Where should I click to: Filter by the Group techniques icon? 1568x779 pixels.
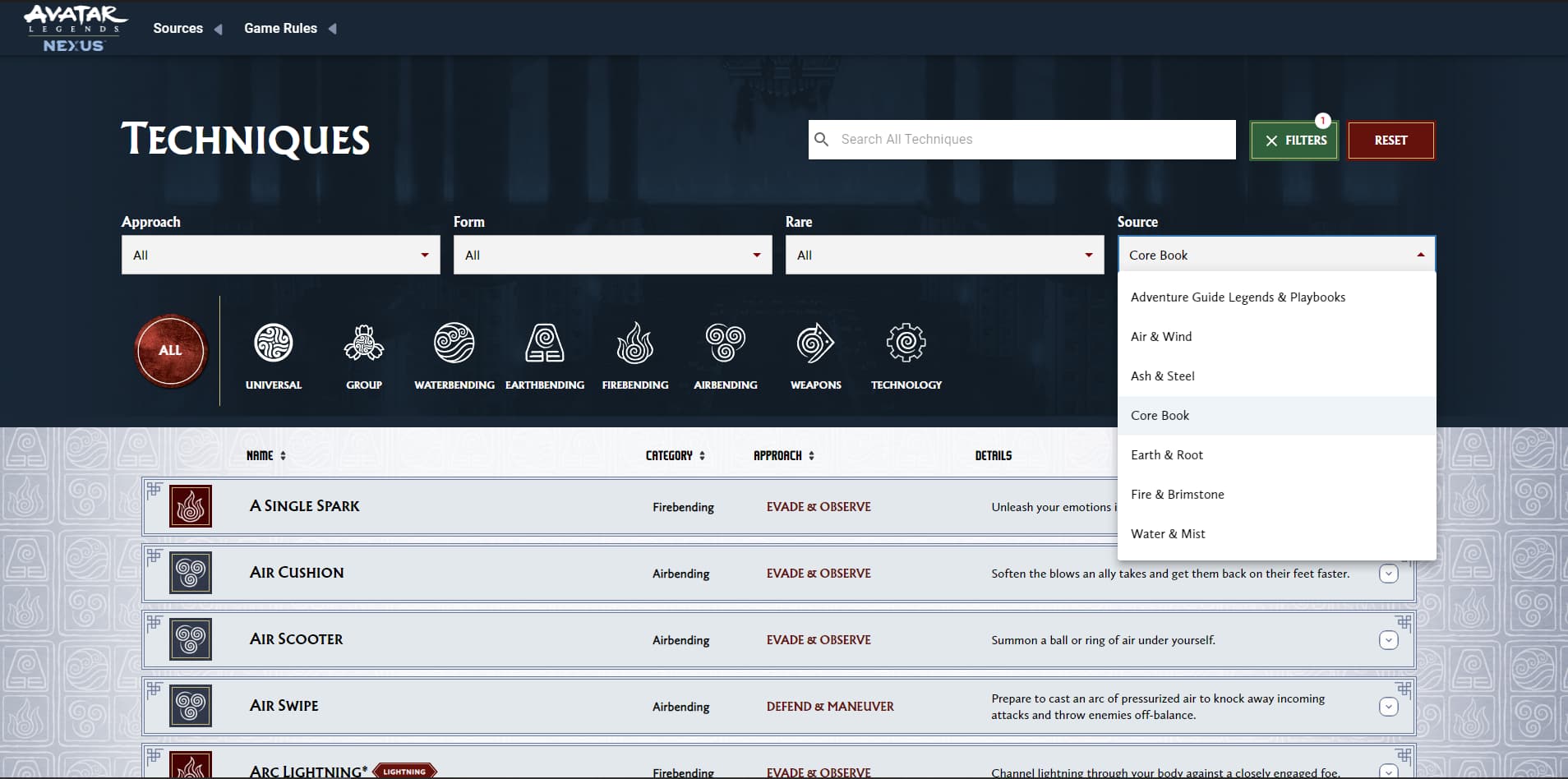[364, 343]
